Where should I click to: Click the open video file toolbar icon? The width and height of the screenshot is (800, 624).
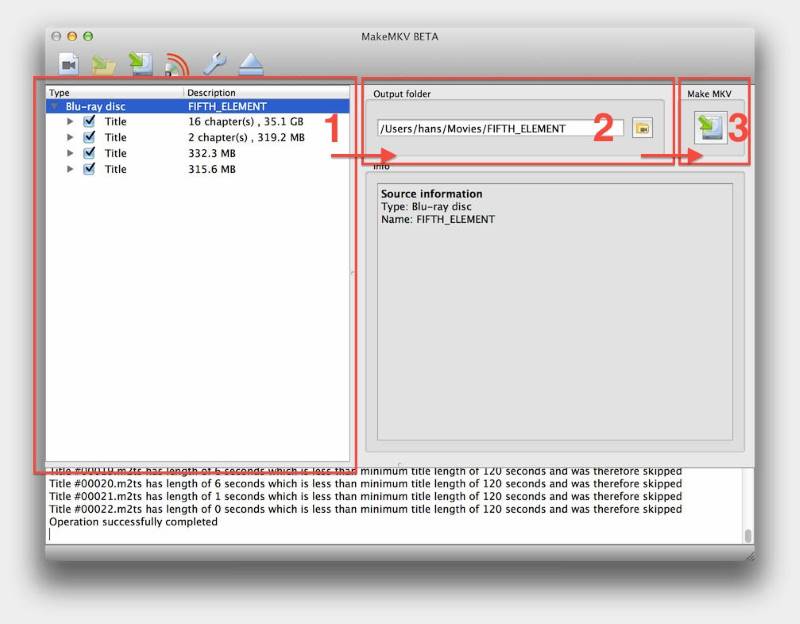68,64
